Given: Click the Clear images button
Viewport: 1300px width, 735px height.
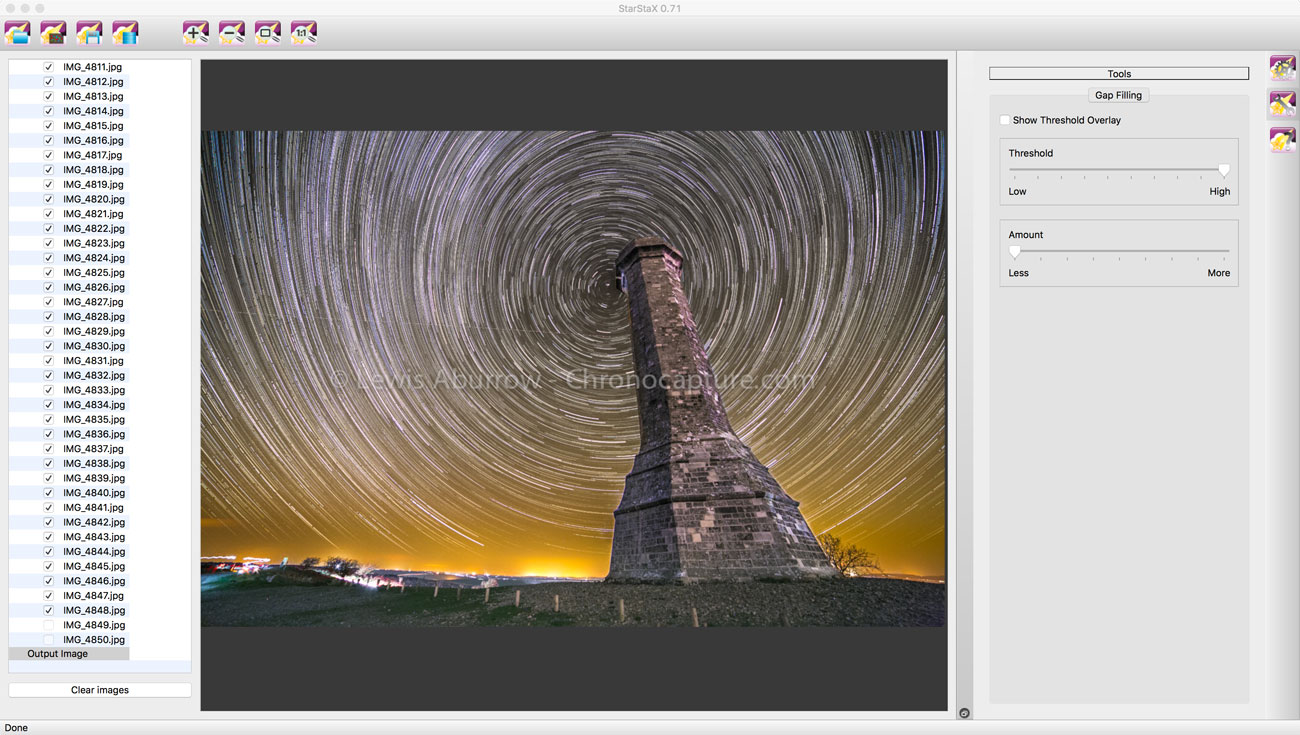Looking at the screenshot, I should coord(100,690).
